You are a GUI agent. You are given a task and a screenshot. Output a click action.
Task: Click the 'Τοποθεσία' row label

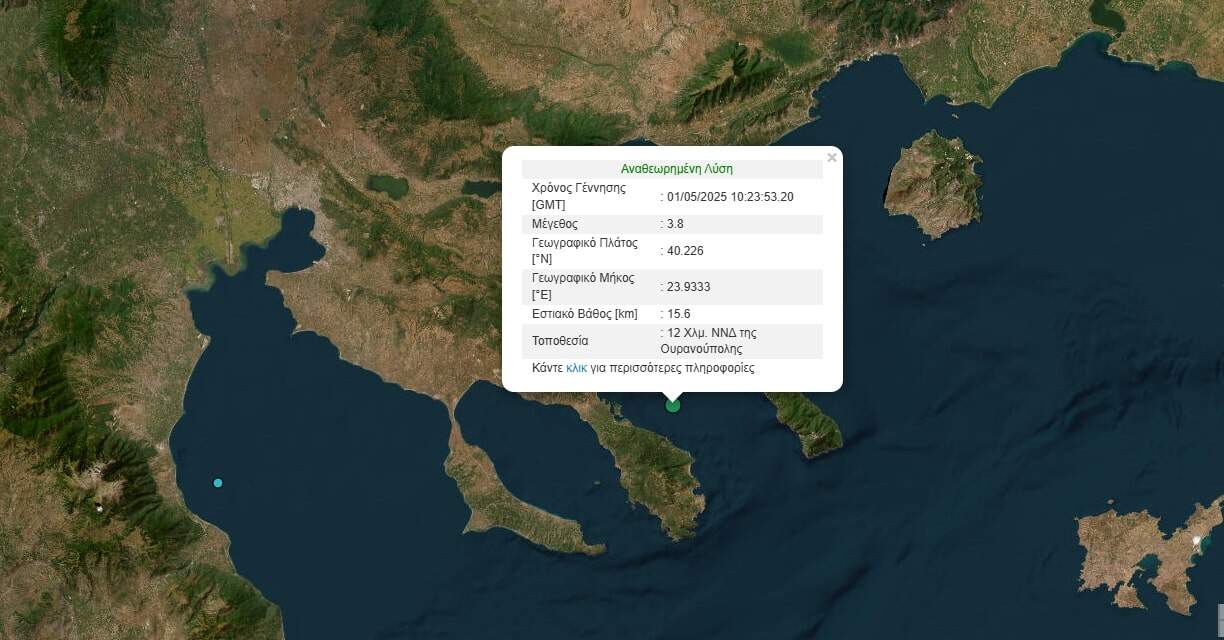pyautogui.click(x=560, y=341)
